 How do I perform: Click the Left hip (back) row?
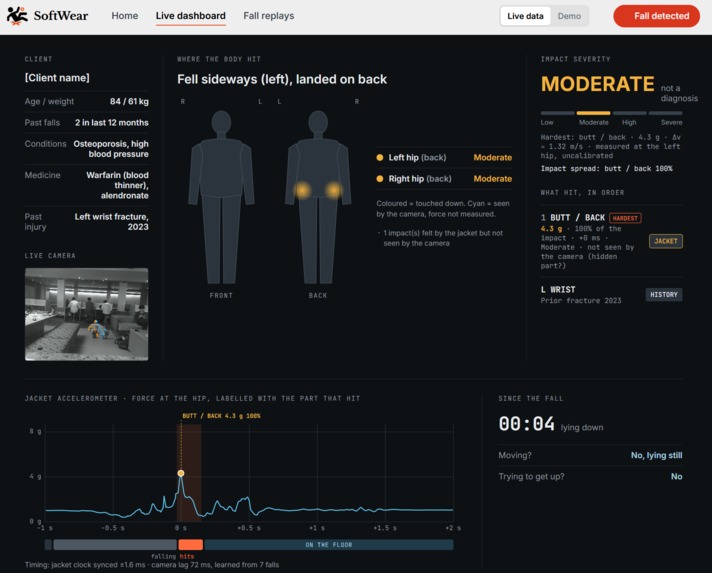point(444,158)
